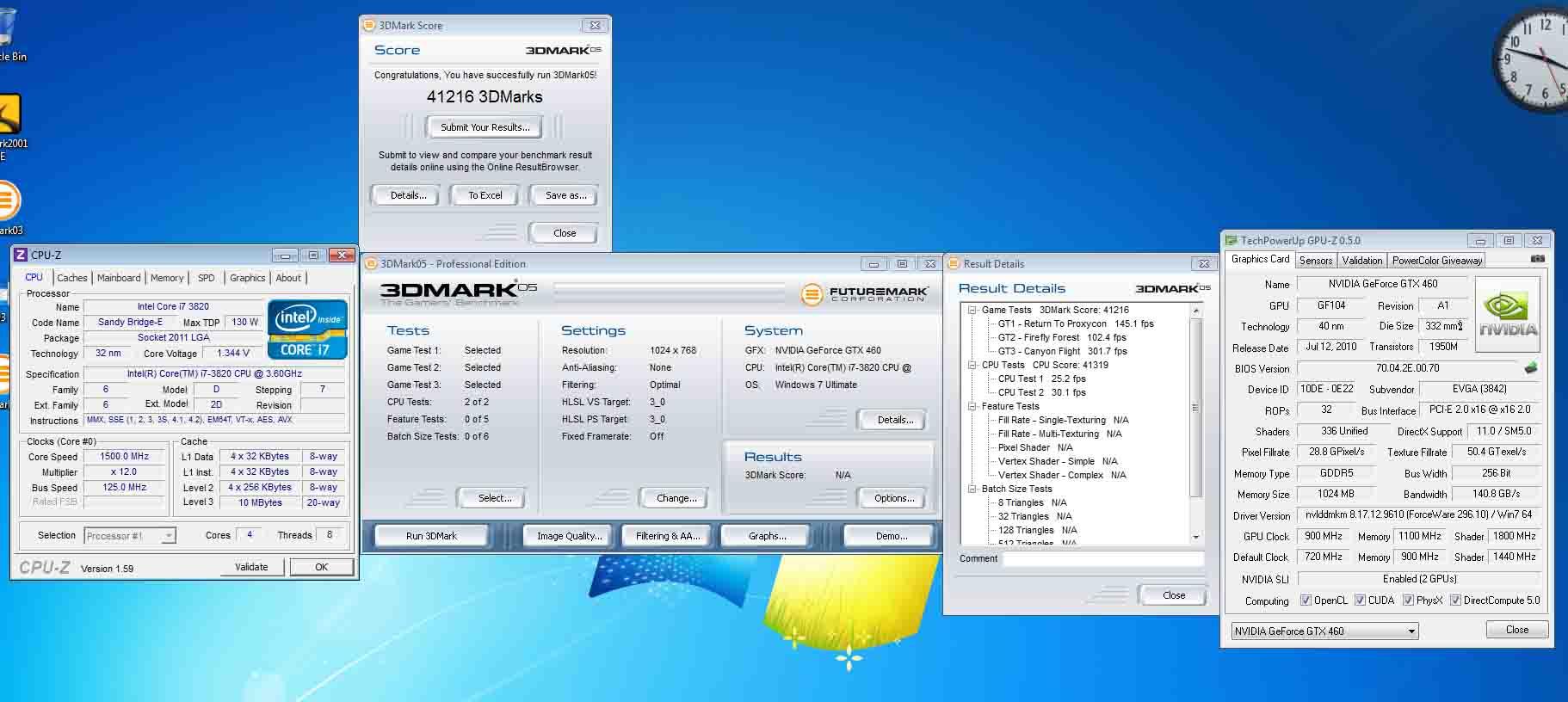Open the Recycle Bin desktop icon
Image resolution: width=1568 pixels, height=702 pixels.
pos(9,34)
